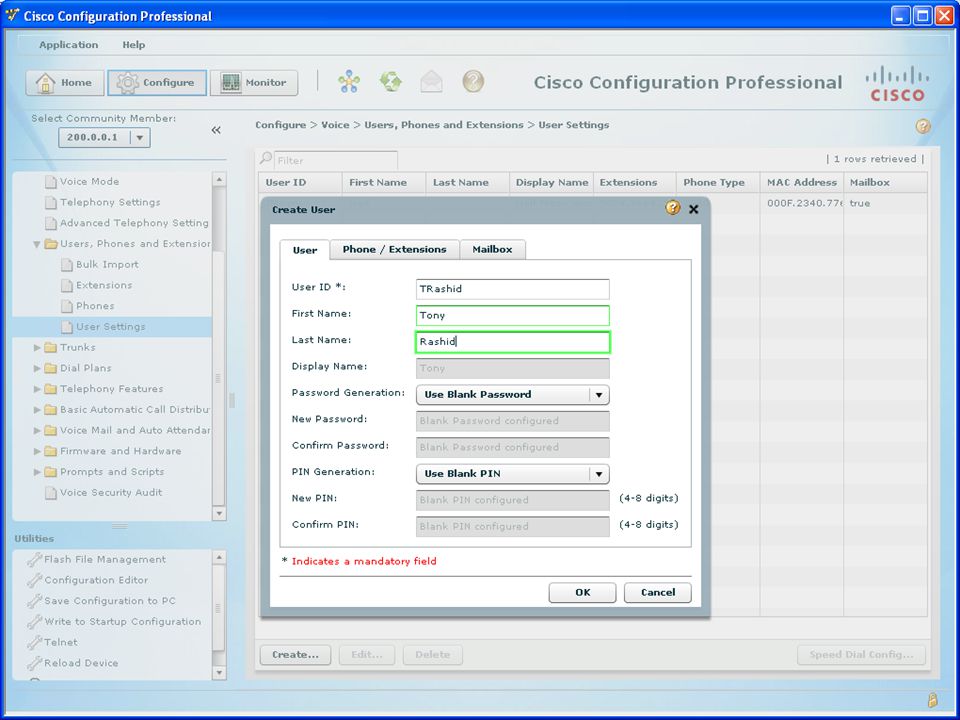Switch to Phone / Extensions tab
Screen dimensions: 960x720
coord(394,249)
